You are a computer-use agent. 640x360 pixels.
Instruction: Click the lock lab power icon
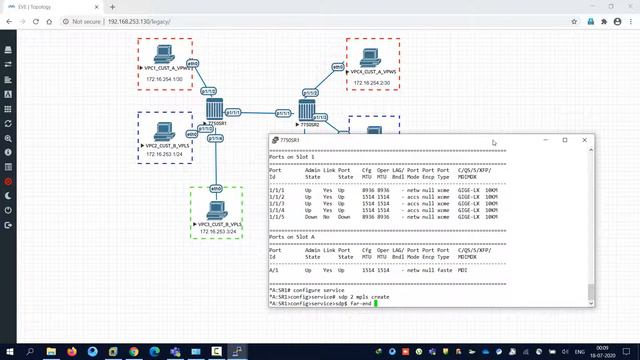click(8, 210)
